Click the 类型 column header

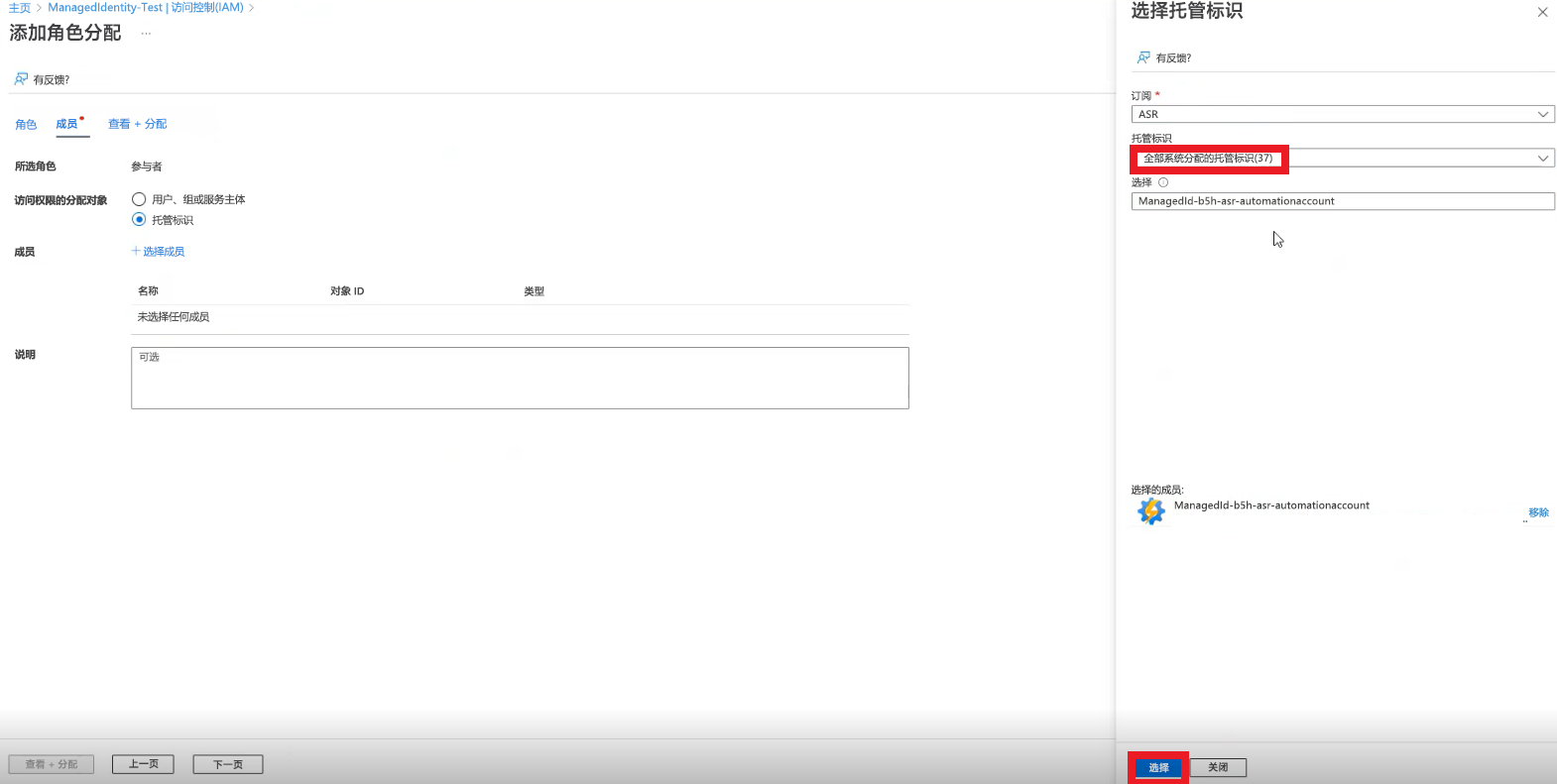[535, 291]
